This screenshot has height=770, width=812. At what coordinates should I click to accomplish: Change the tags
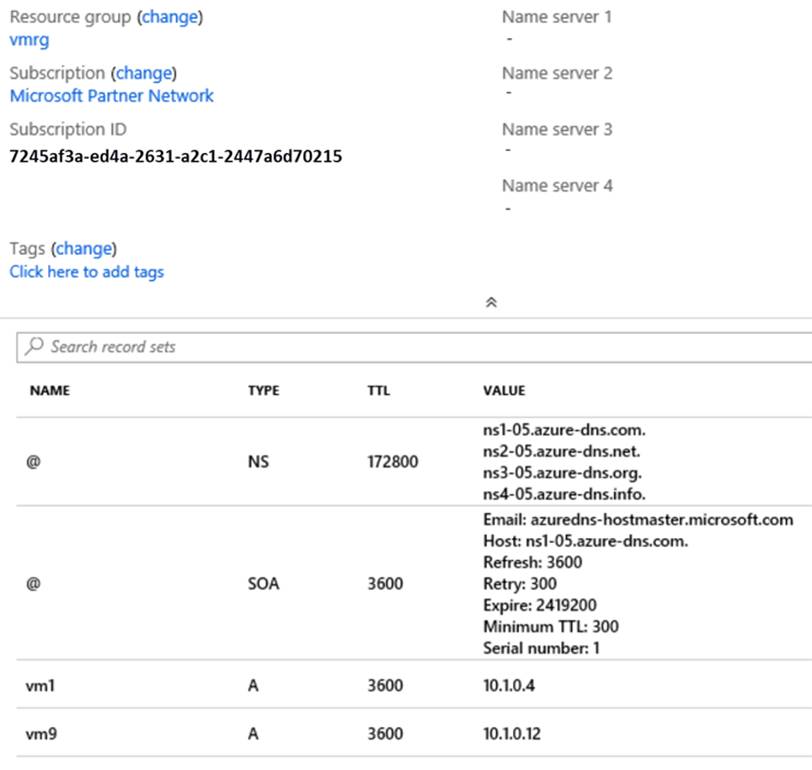pos(84,248)
